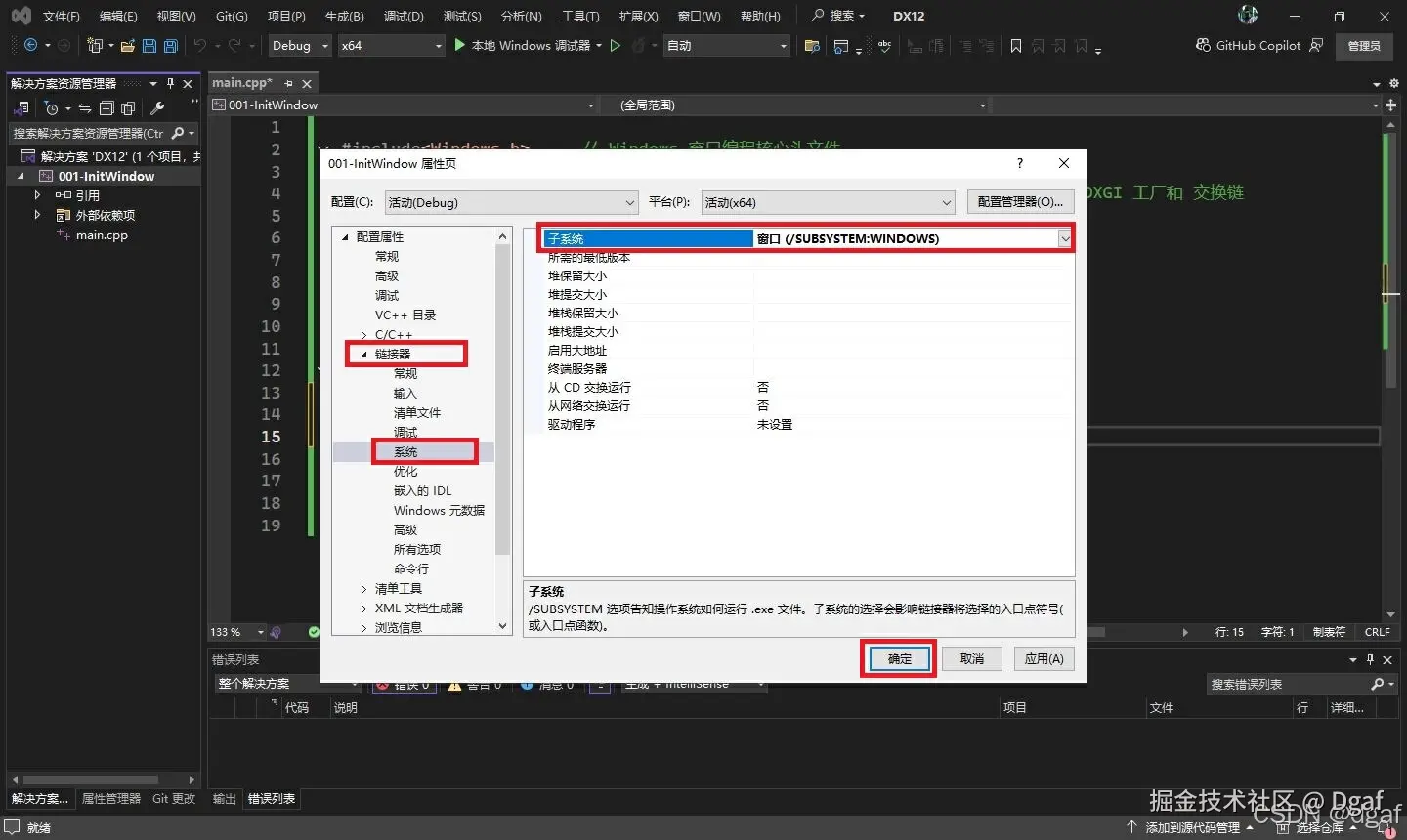
Task: Pin the 解决方案资源管理器 panel
Action: 170,83
